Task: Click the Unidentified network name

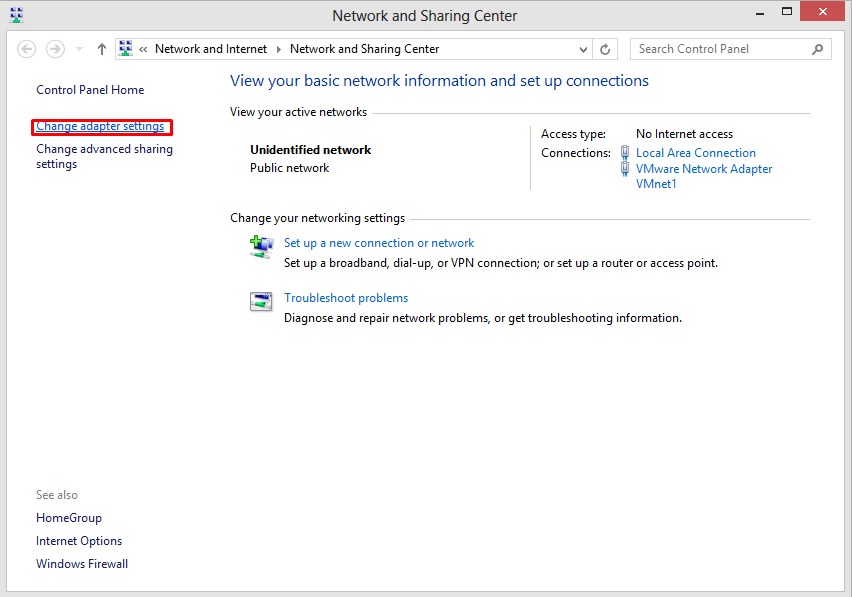Action: click(310, 150)
